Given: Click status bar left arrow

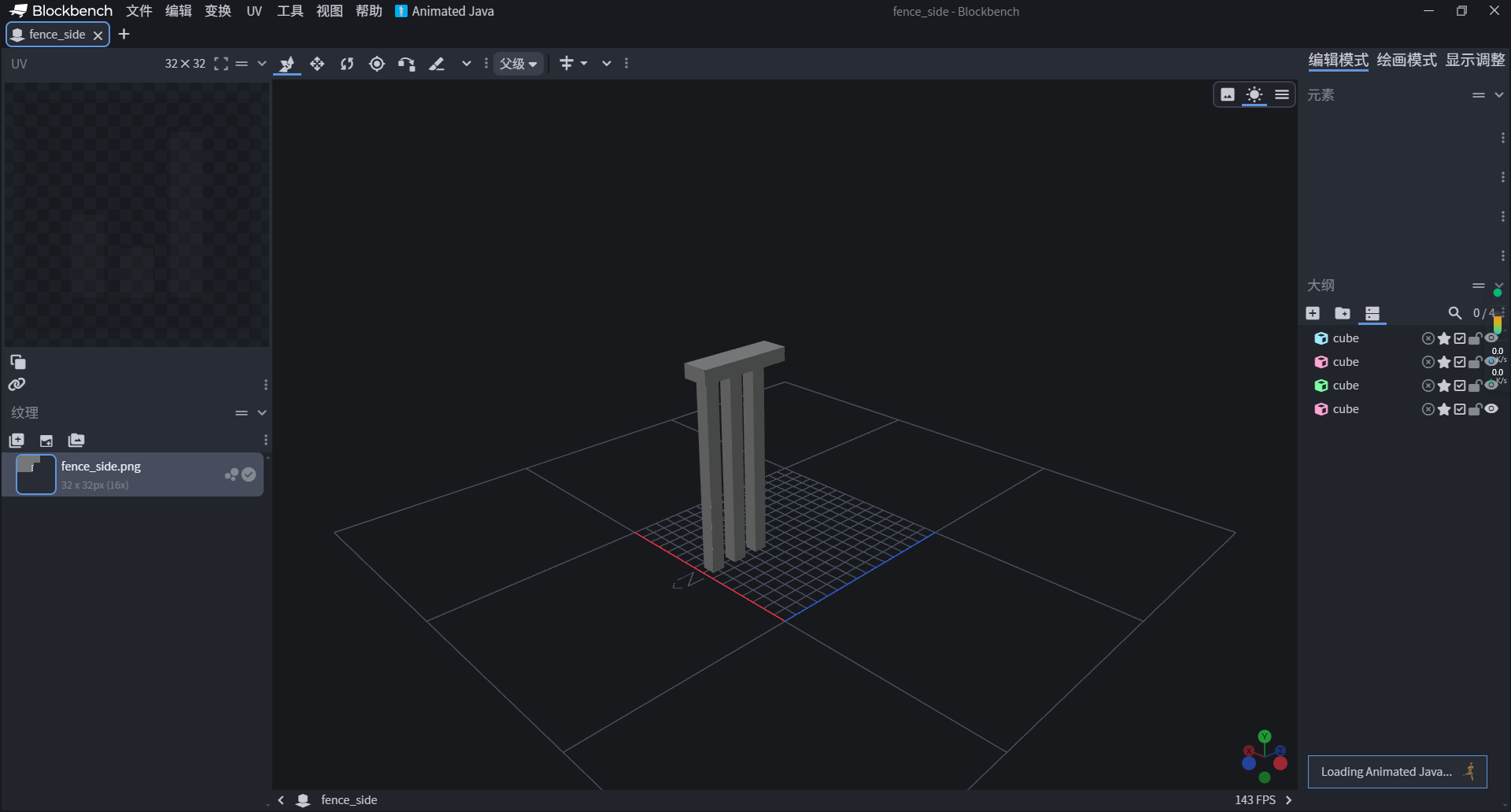Looking at the screenshot, I should pos(281,800).
